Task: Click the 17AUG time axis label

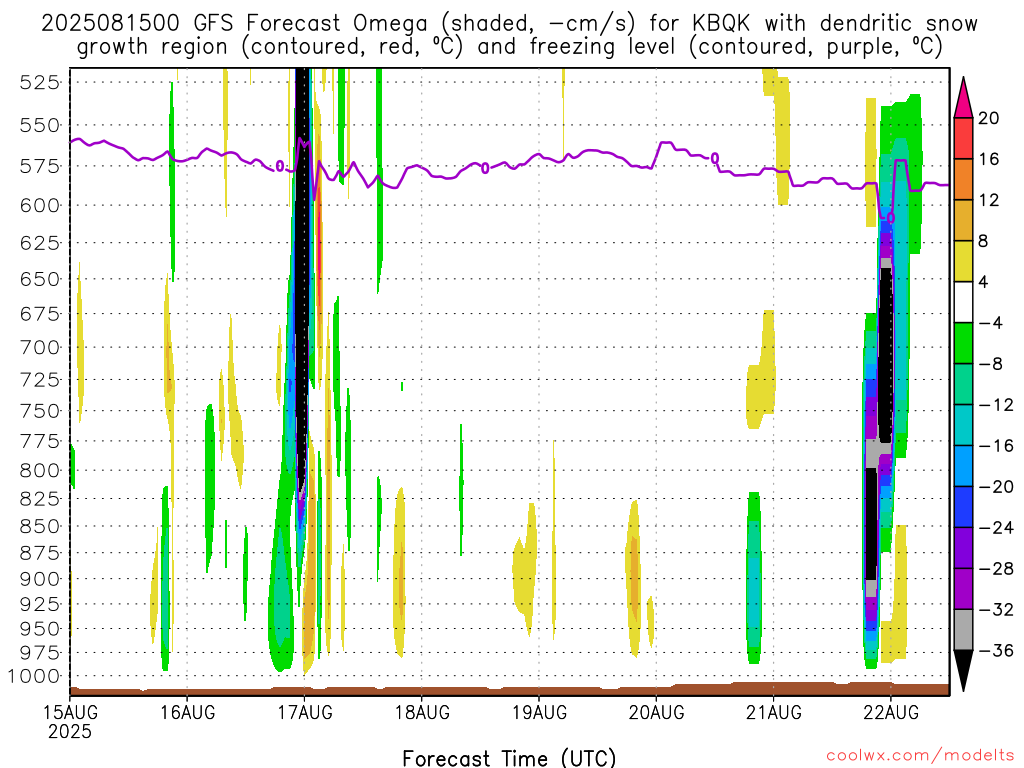Action: click(x=304, y=712)
